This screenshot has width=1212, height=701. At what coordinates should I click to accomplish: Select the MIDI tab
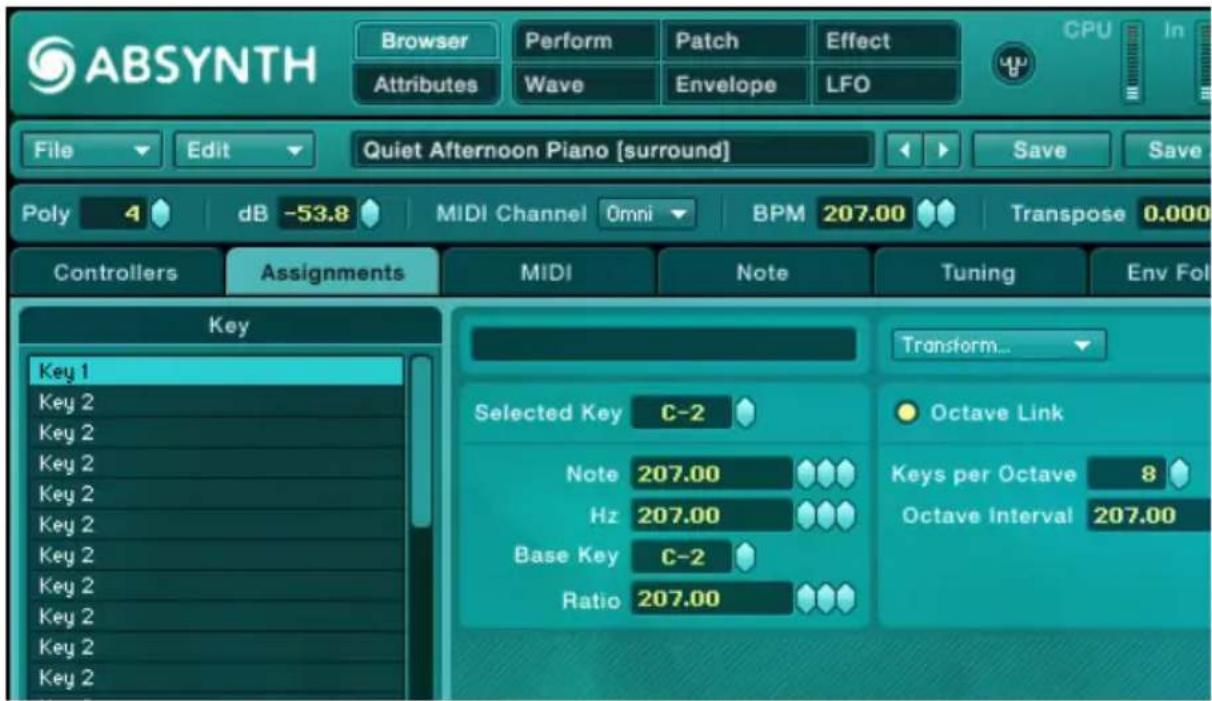click(x=548, y=272)
